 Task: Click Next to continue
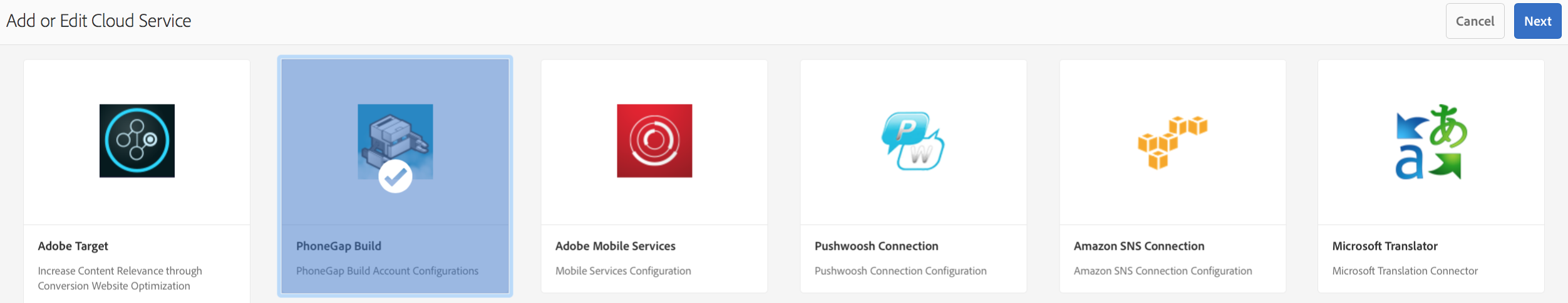(x=1537, y=21)
